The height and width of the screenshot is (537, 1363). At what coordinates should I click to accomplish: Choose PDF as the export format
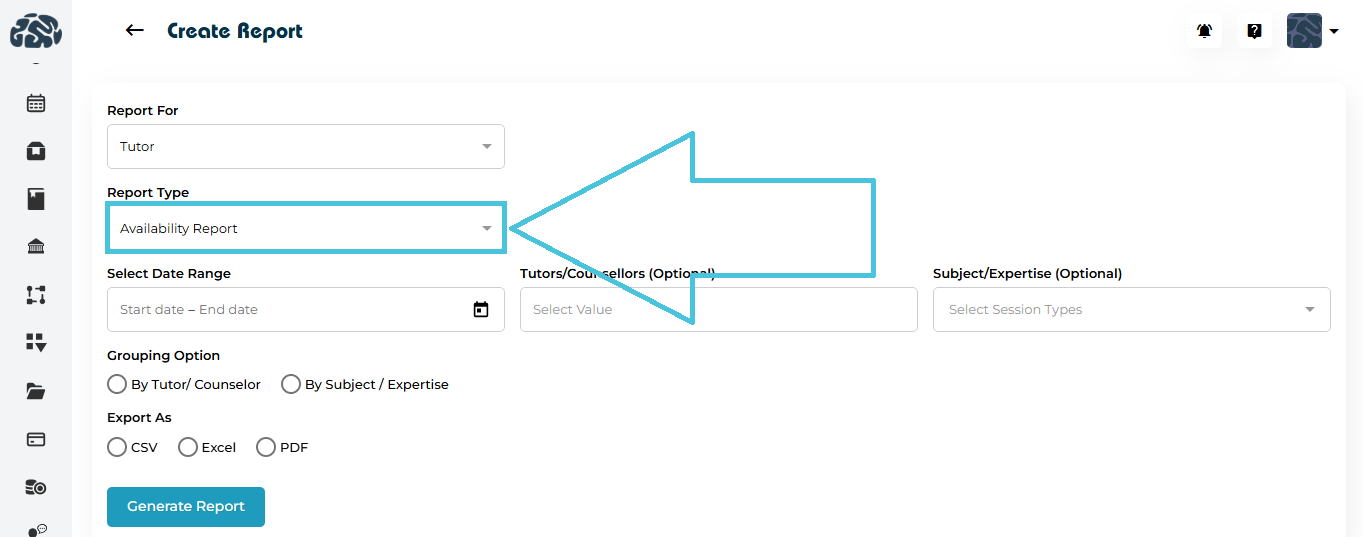[266, 447]
